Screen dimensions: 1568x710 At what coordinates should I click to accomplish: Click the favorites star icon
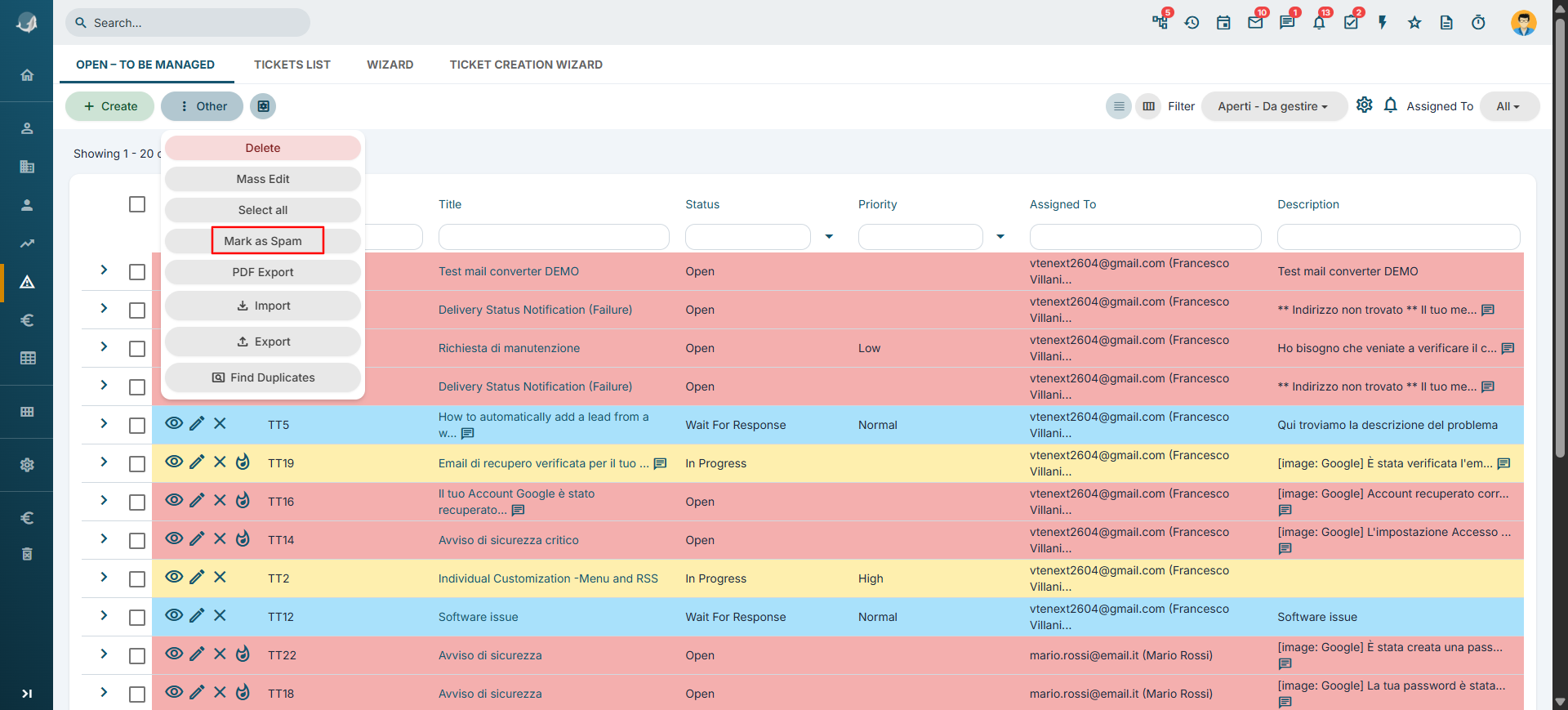(x=1414, y=23)
